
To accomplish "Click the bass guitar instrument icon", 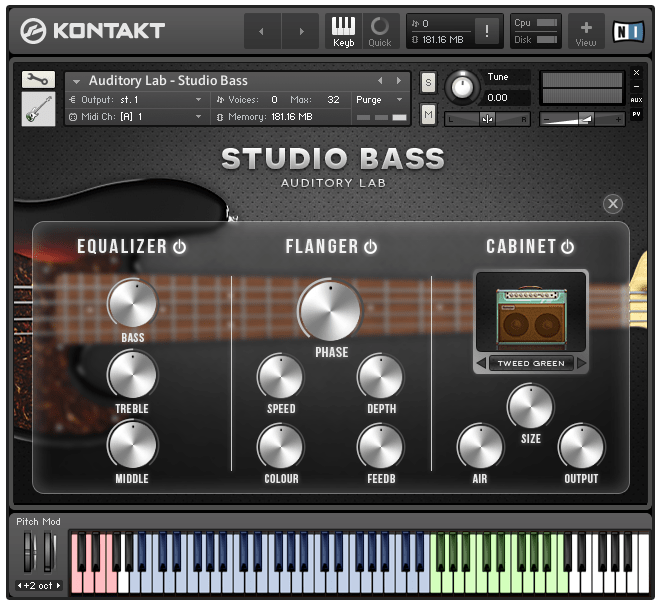I will 38,109.
